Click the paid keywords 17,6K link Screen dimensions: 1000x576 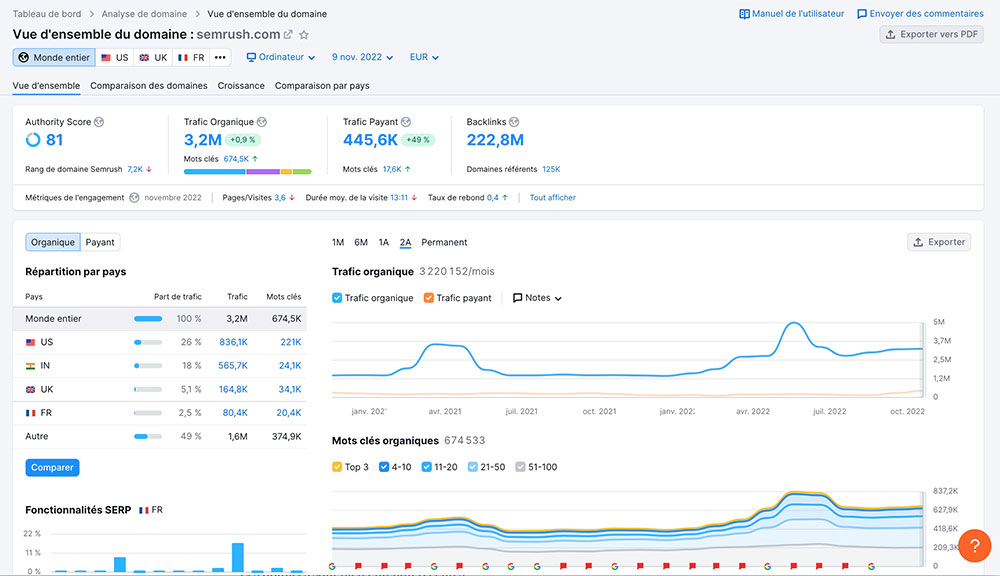[392, 169]
